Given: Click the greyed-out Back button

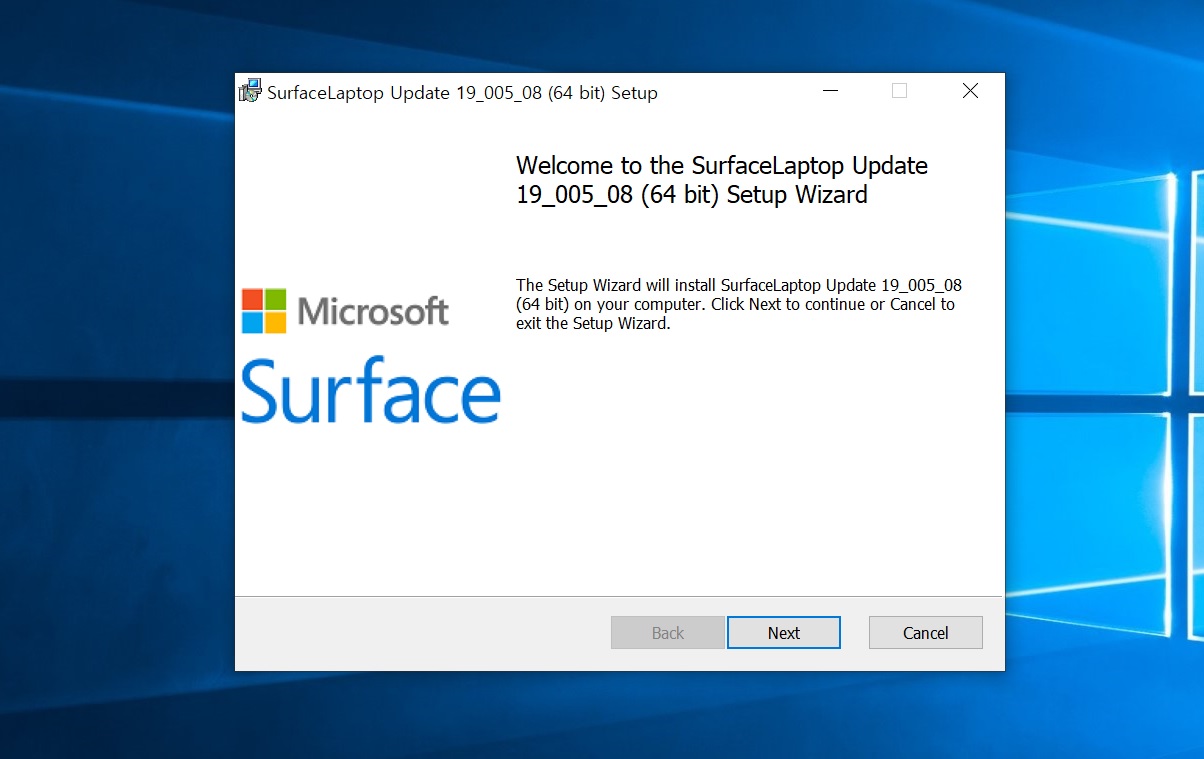Looking at the screenshot, I should pyautogui.click(x=667, y=632).
